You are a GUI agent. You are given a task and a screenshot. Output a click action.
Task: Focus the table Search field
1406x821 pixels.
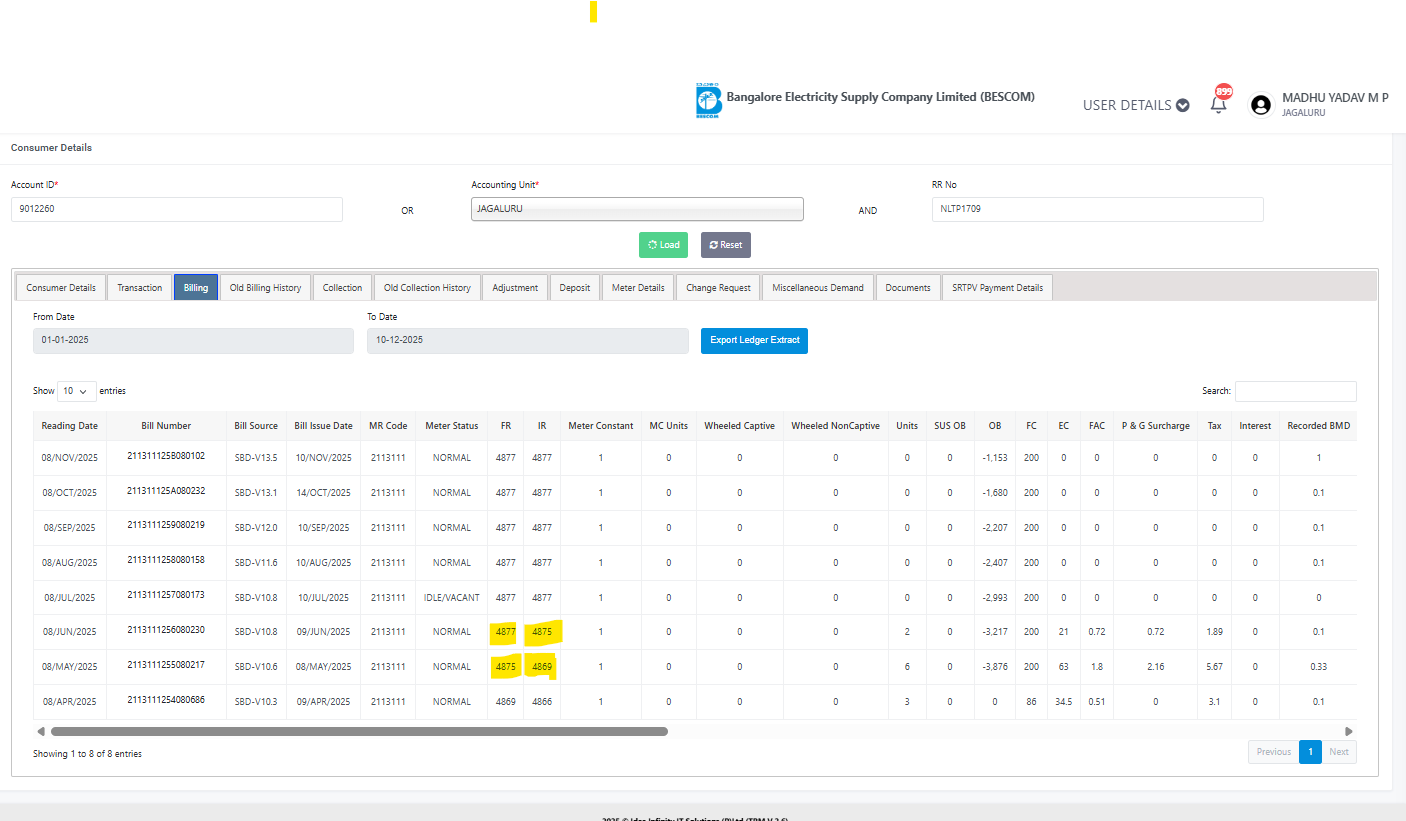1295,391
